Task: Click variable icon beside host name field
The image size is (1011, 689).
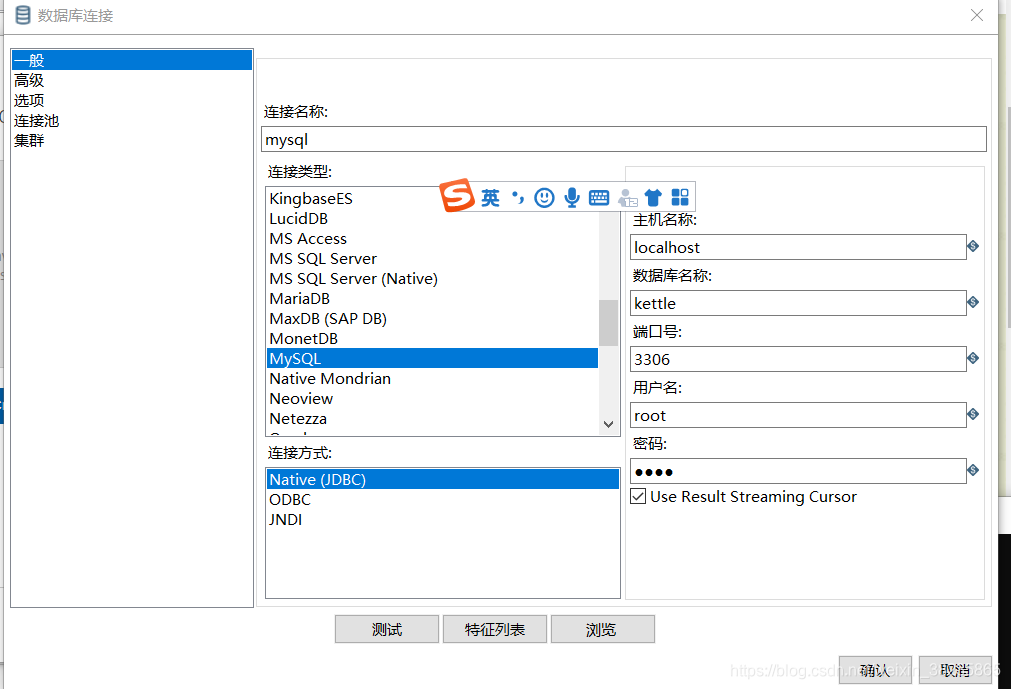Action: tap(973, 246)
